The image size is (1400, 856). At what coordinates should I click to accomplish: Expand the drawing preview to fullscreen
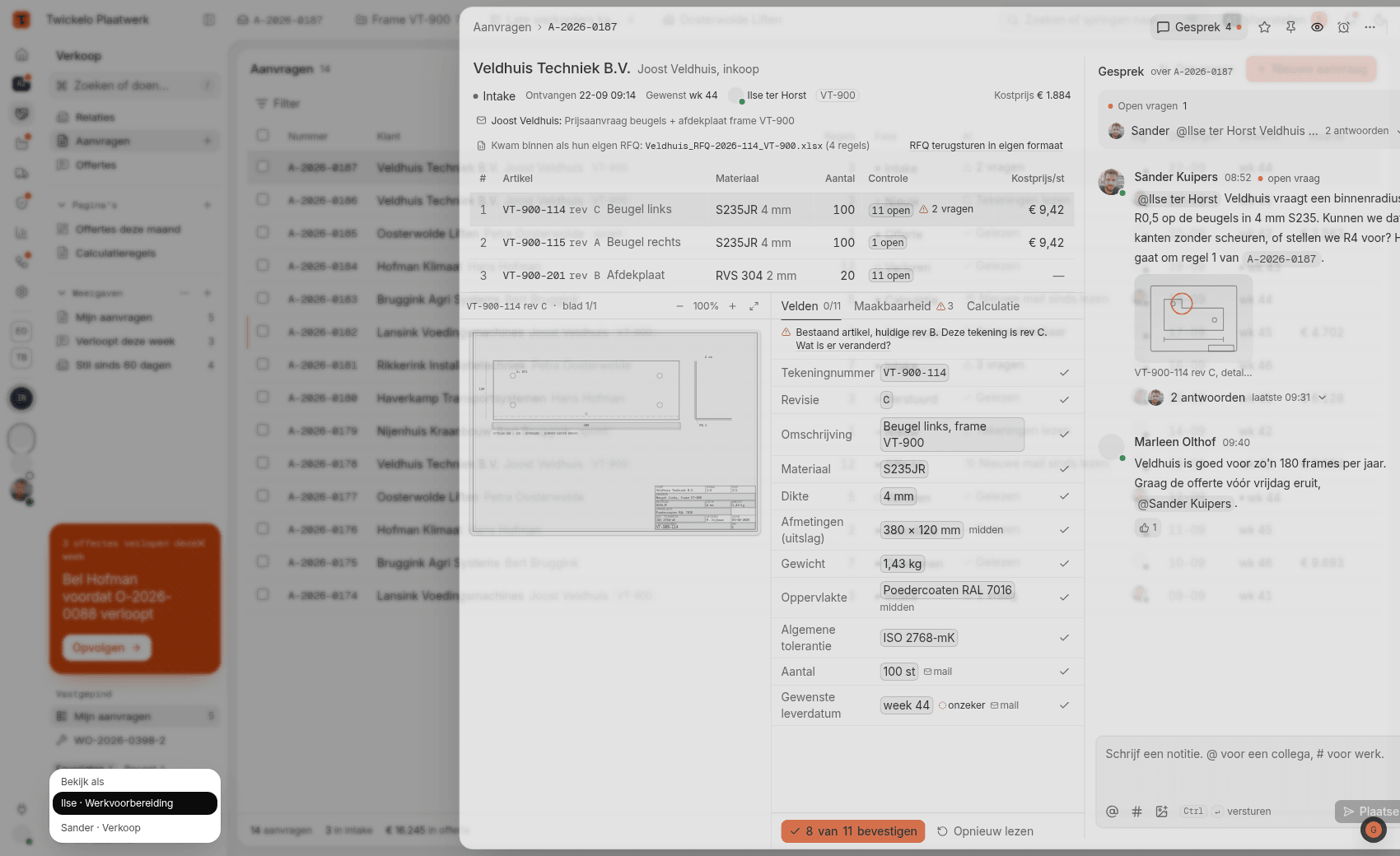pyautogui.click(x=754, y=306)
